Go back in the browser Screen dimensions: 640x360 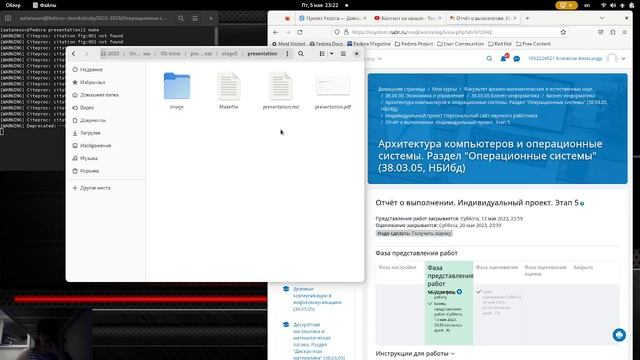coord(276,32)
